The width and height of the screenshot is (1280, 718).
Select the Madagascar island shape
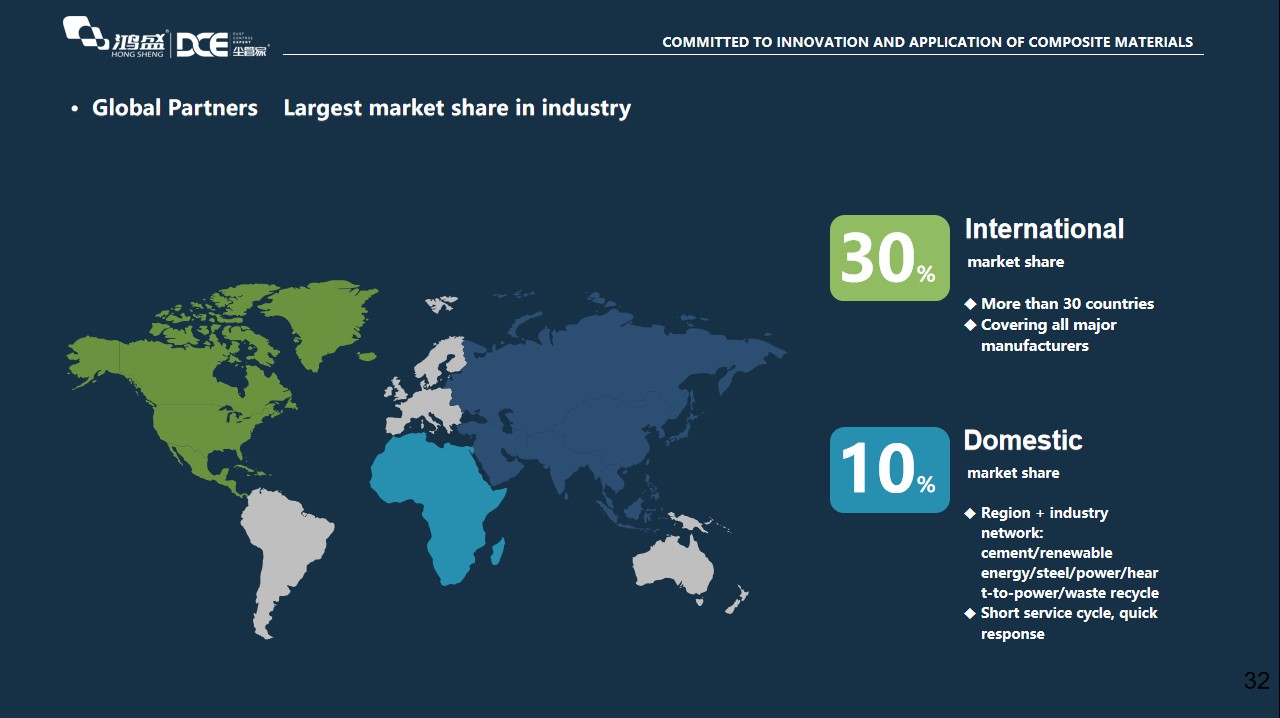[x=503, y=550]
